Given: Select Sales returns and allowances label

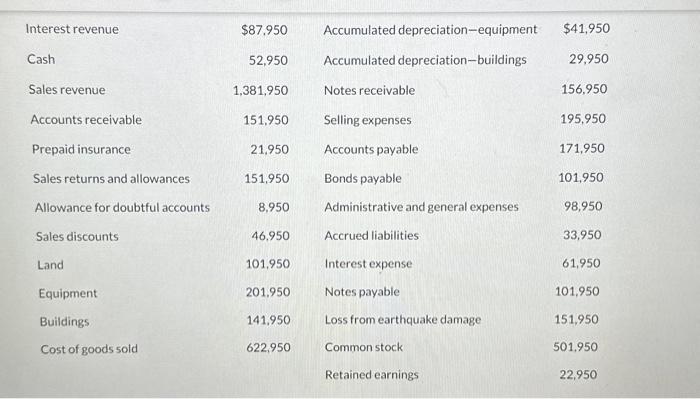Looking at the screenshot, I should (111, 179).
